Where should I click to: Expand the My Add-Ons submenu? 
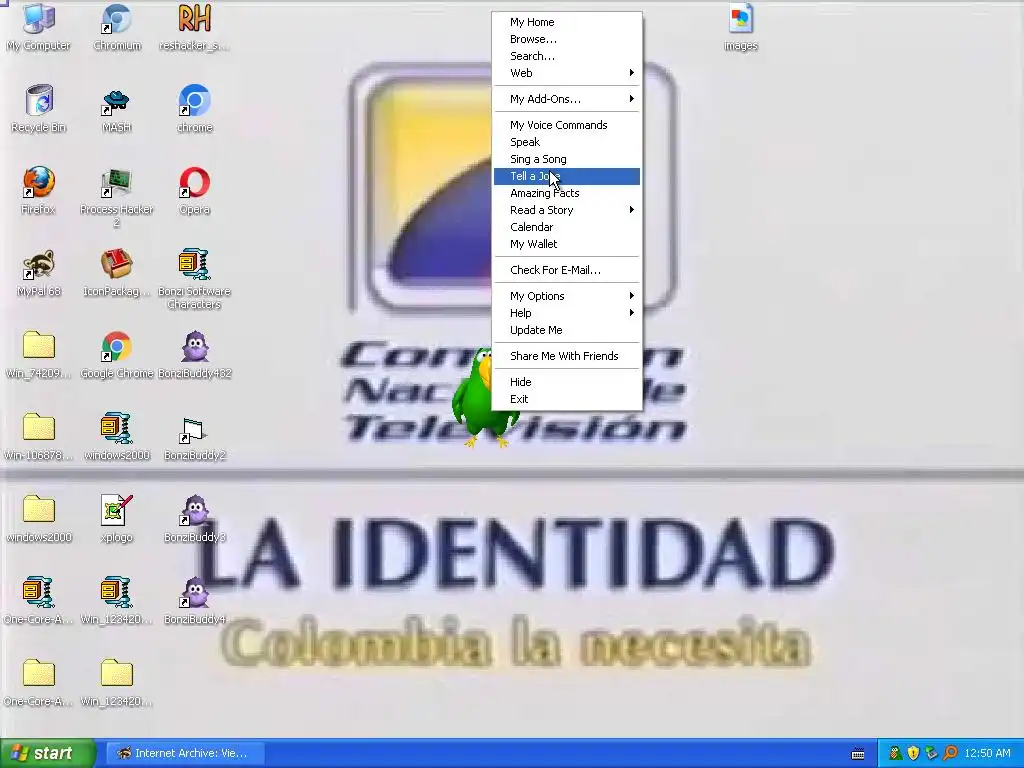(567, 99)
